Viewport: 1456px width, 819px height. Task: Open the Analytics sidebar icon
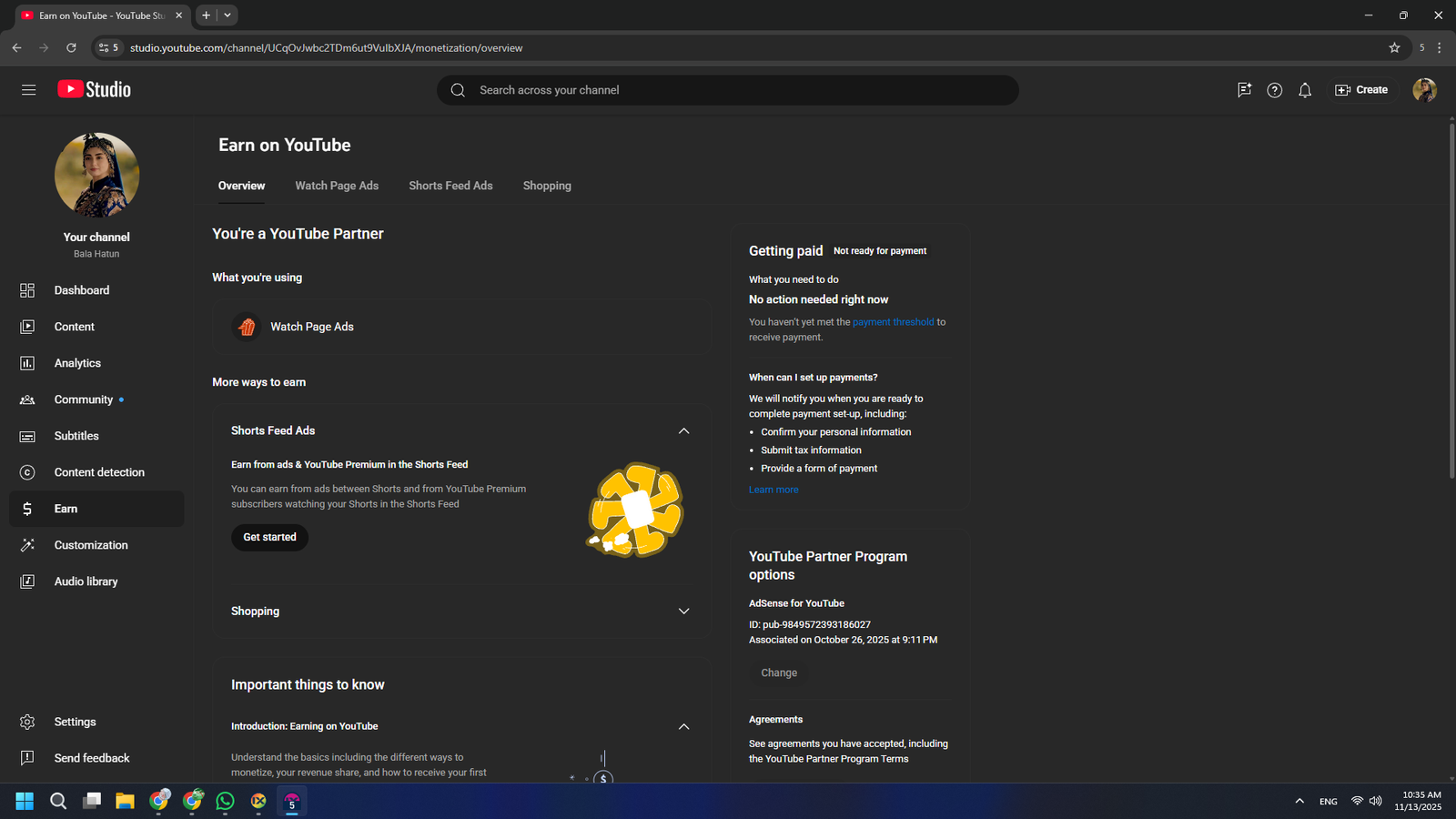27,363
